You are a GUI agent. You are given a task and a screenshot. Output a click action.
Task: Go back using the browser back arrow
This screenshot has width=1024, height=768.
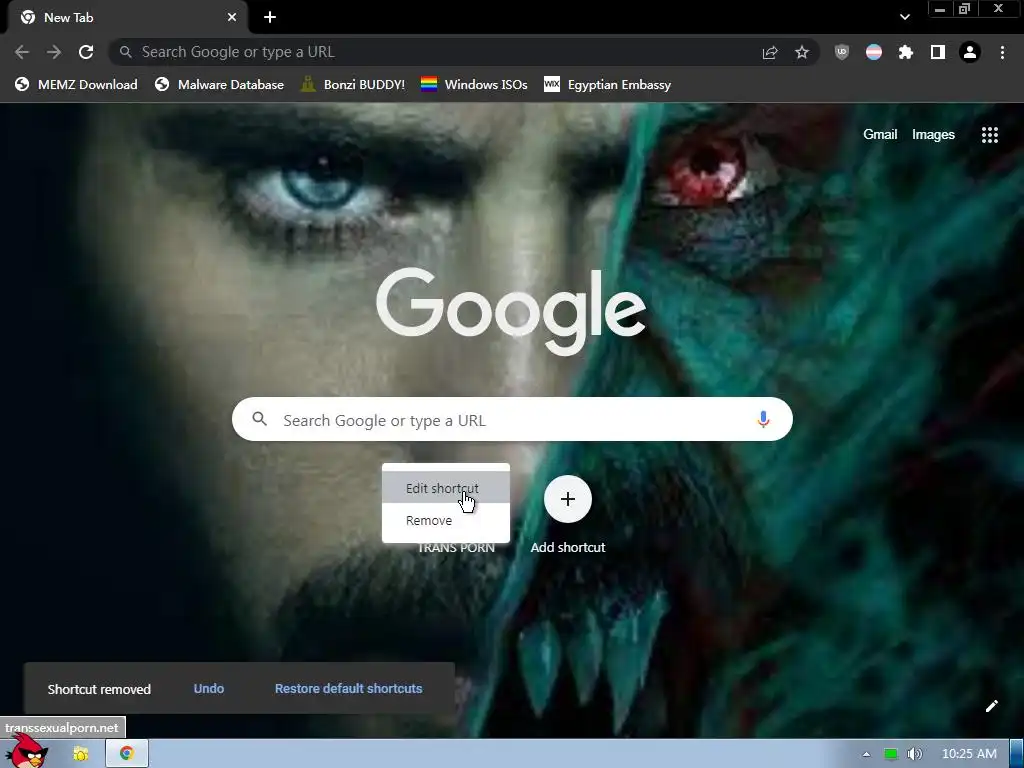click(x=22, y=52)
